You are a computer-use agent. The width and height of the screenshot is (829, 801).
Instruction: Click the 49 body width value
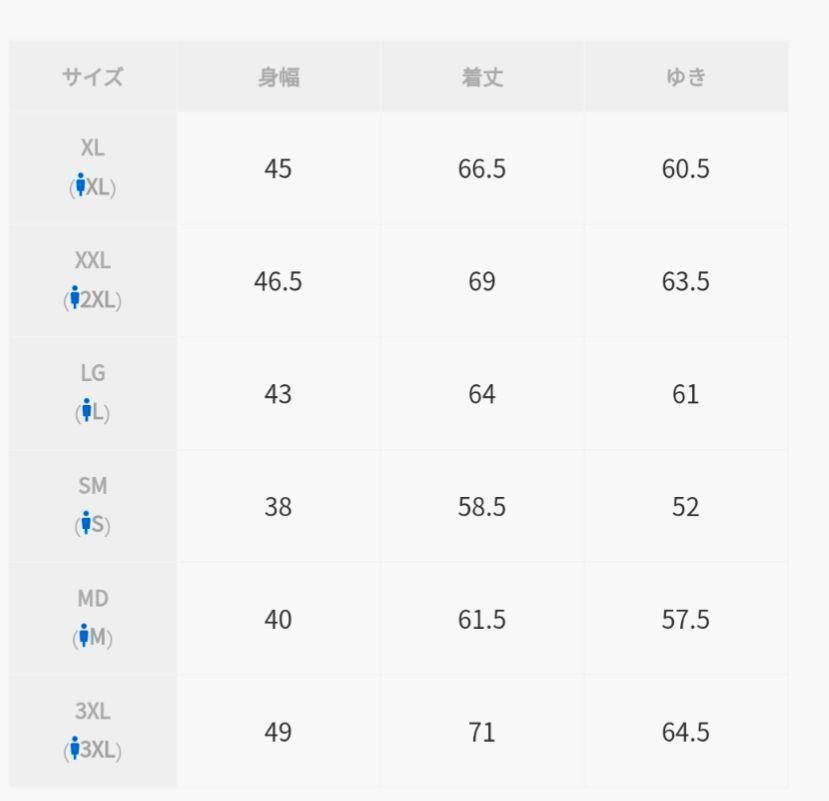pos(278,732)
